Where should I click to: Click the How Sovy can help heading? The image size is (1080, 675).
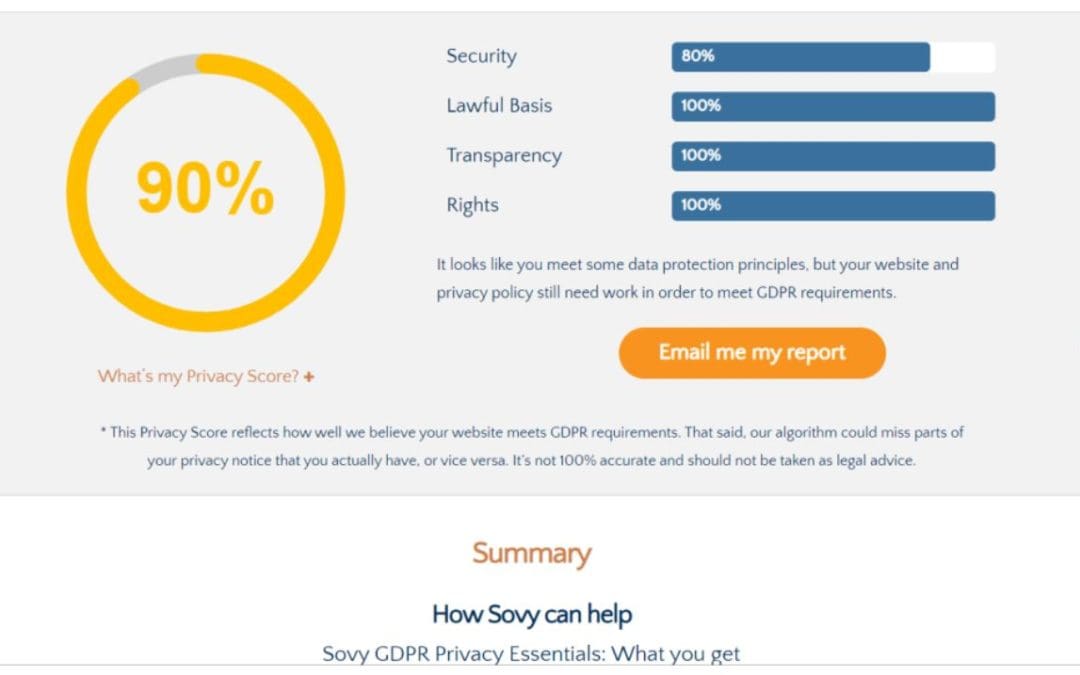[531, 614]
